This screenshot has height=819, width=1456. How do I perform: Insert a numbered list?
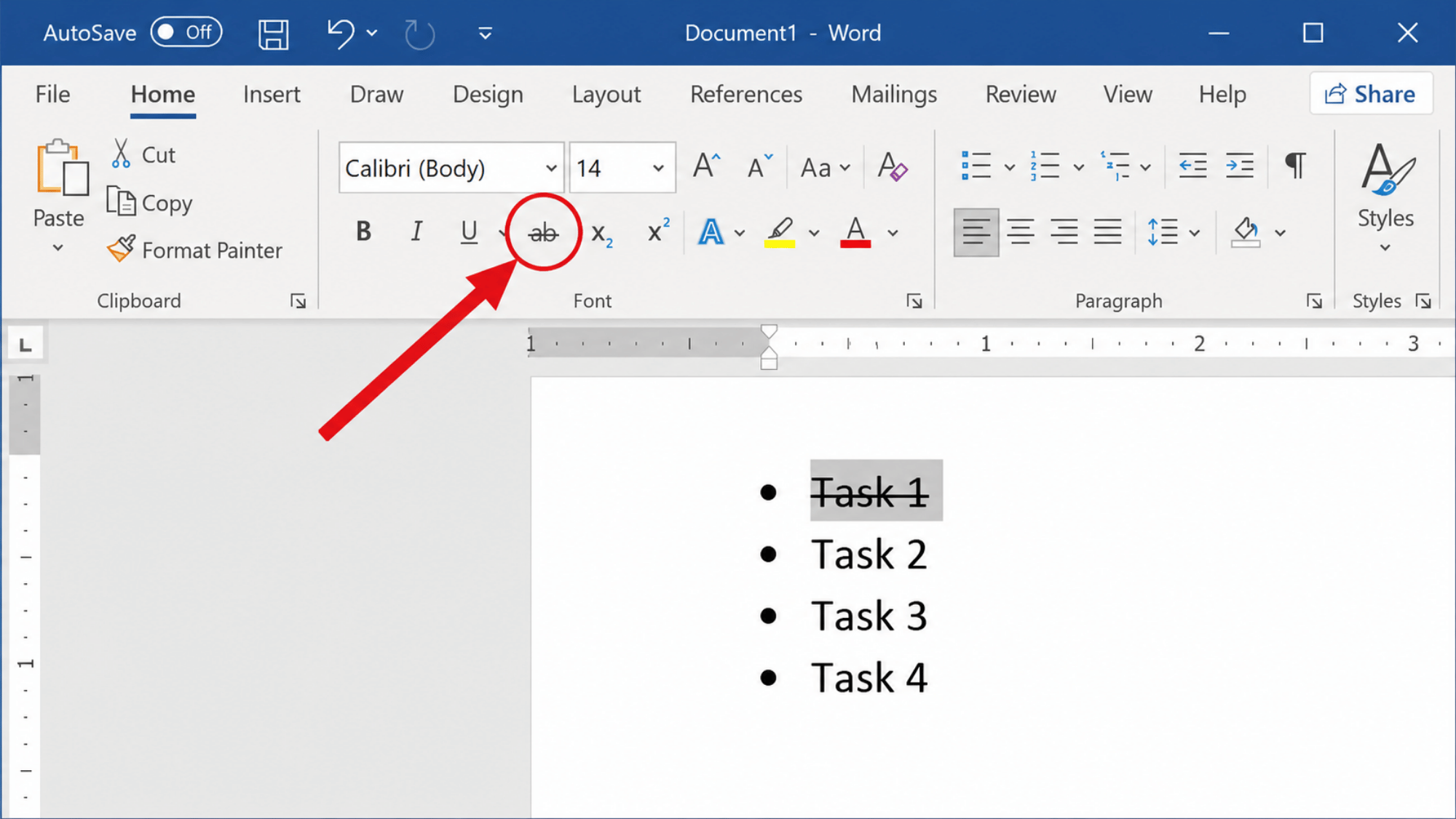(x=1045, y=166)
